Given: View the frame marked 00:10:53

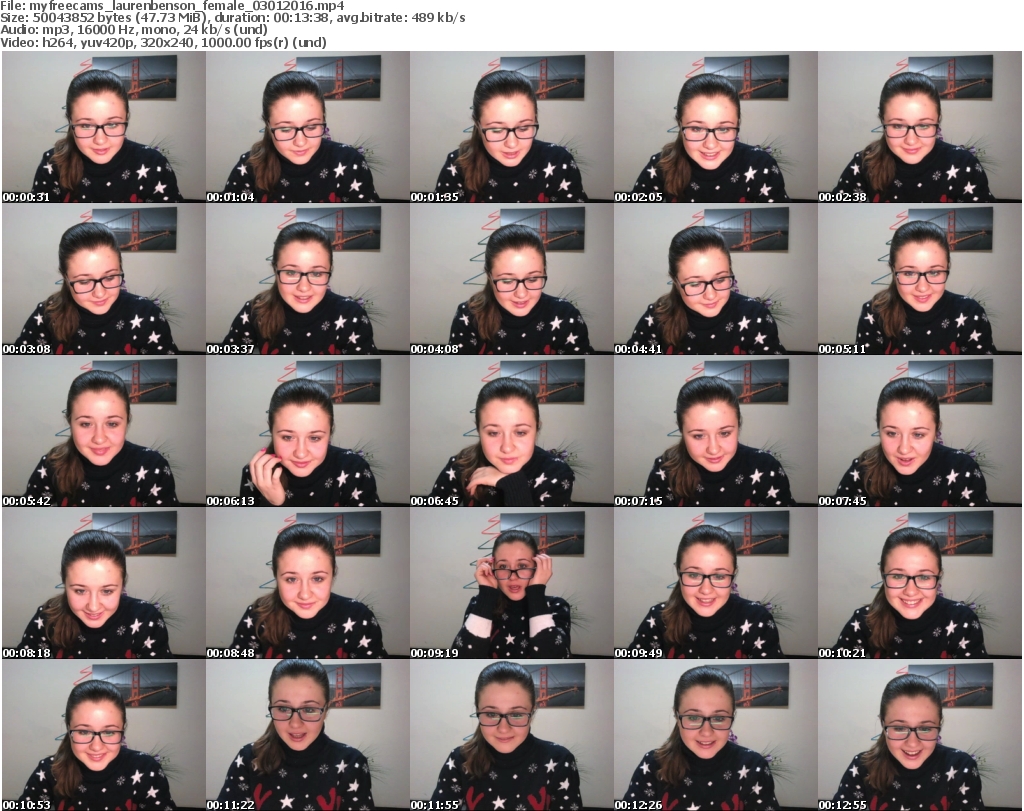Looking at the screenshot, I should pyautogui.click(x=104, y=735).
